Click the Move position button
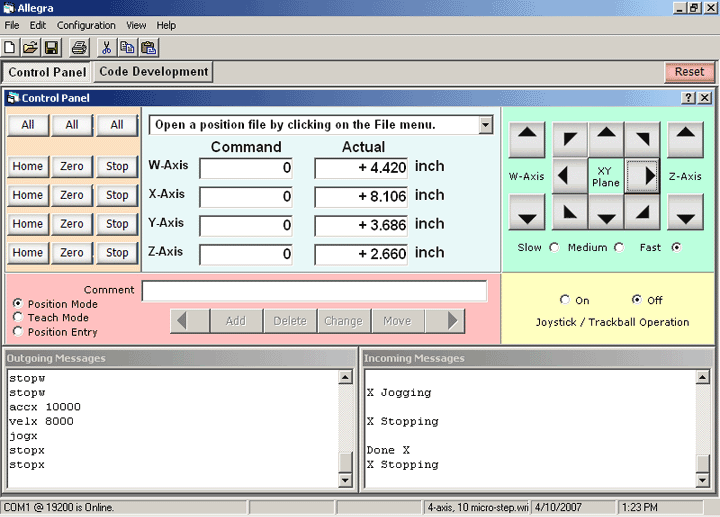720x517 pixels. [398, 320]
